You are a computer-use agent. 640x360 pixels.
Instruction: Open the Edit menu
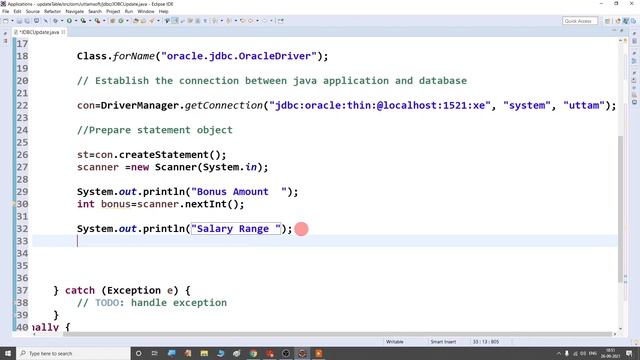click(x=17, y=11)
